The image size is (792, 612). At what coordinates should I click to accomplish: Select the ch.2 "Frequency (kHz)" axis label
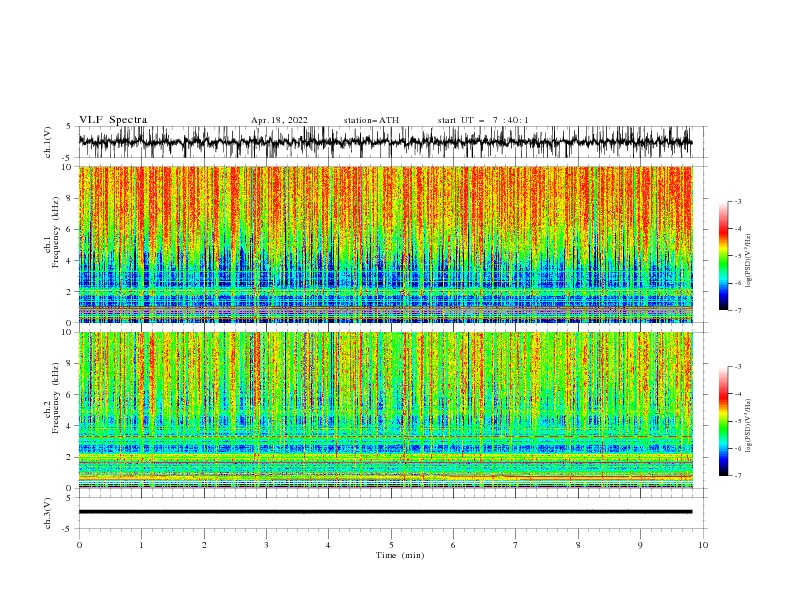56,398
